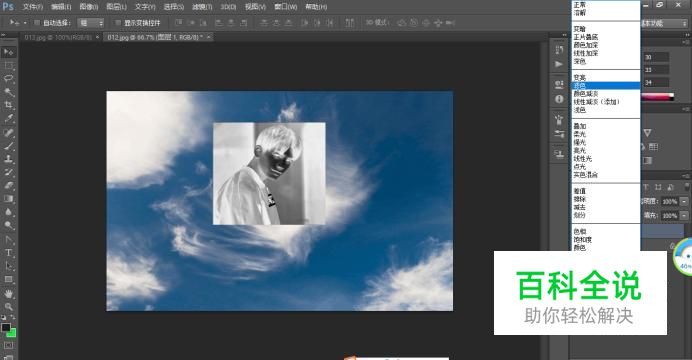Open the 基本功能 workspace dropdown

tap(664, 23)
